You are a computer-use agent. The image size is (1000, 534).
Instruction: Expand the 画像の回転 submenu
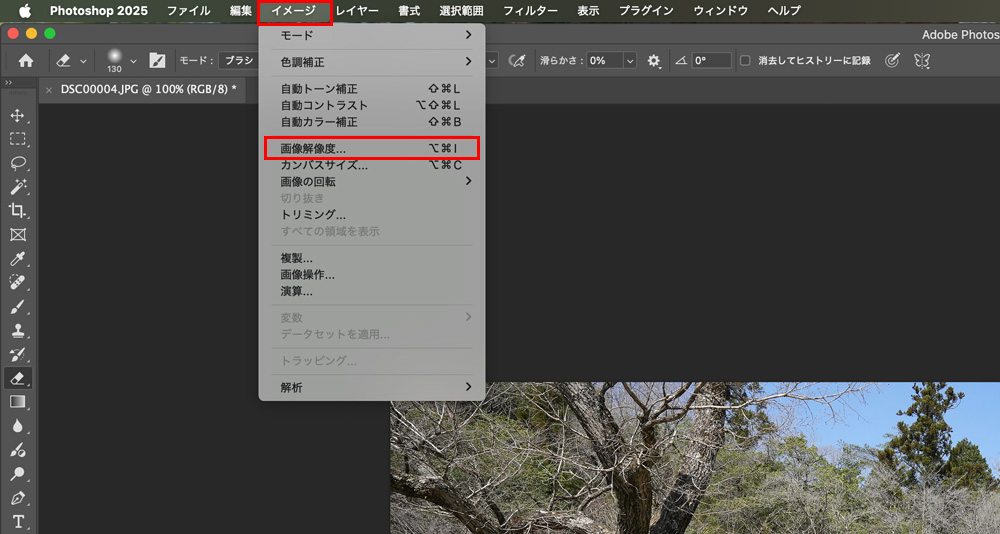coord(372,182)
